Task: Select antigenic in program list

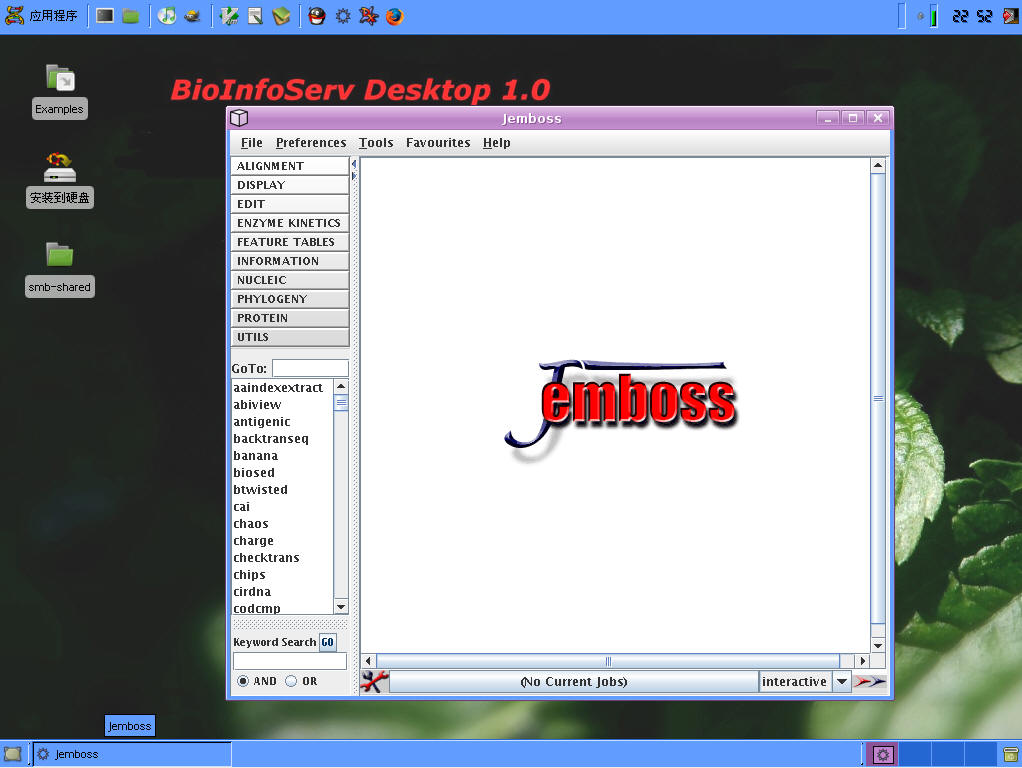Action: (262, 421)
